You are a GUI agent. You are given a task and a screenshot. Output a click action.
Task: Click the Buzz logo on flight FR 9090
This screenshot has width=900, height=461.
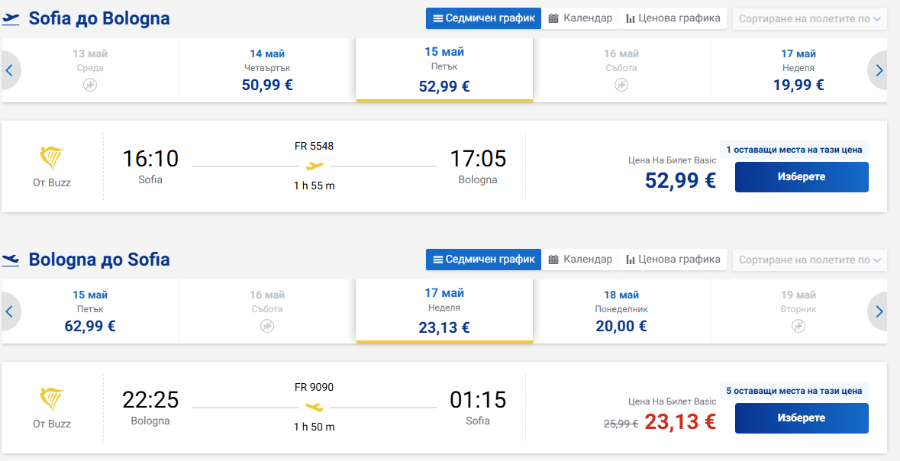[52, 400]
